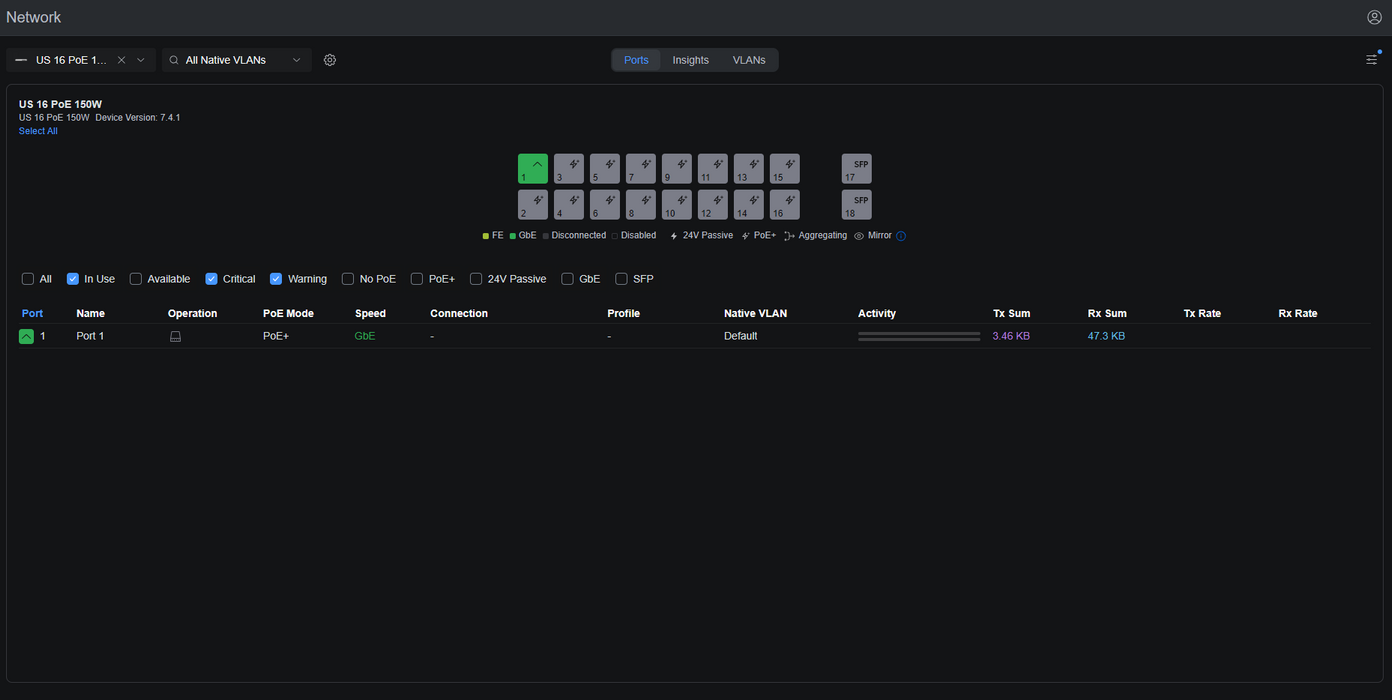Open the All Native VLANs dropdown
Viewport: 1392px width, 700px height.
(236, 60)
